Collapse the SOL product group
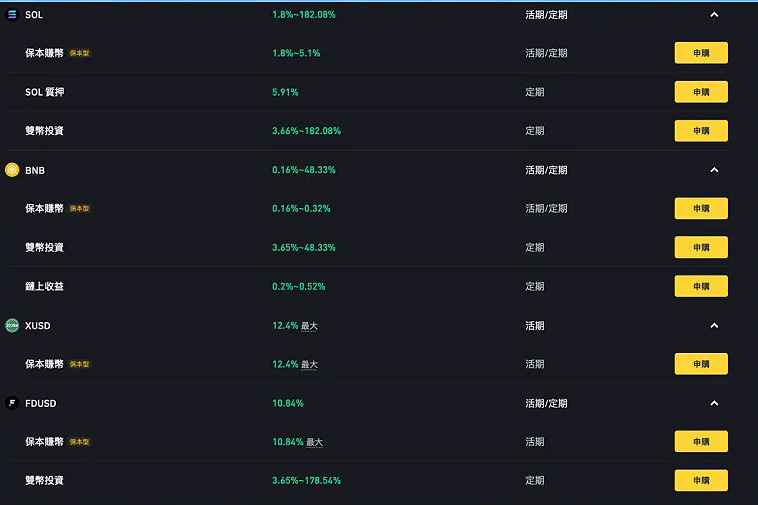The image size is (758, 505). click(714, 15)
